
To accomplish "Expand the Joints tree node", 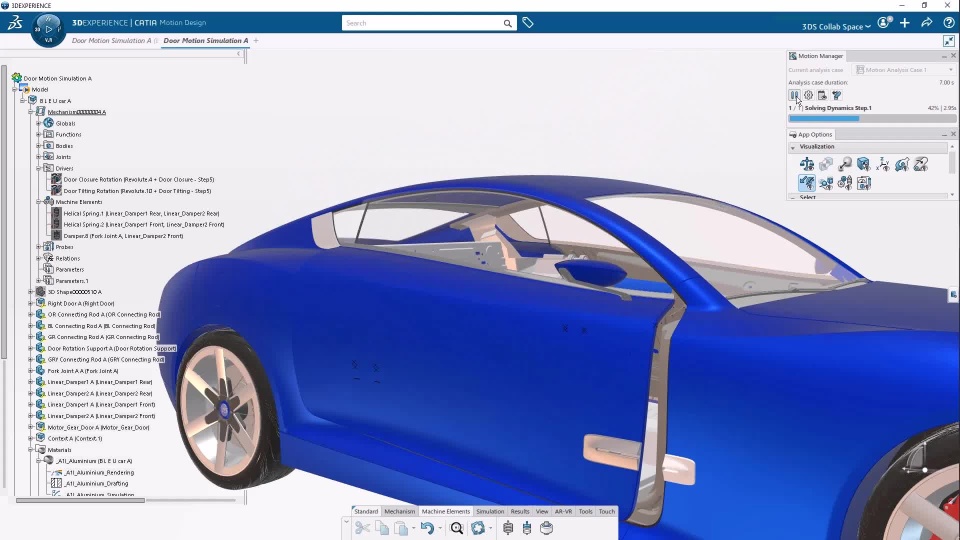I will tap(39, 157).
